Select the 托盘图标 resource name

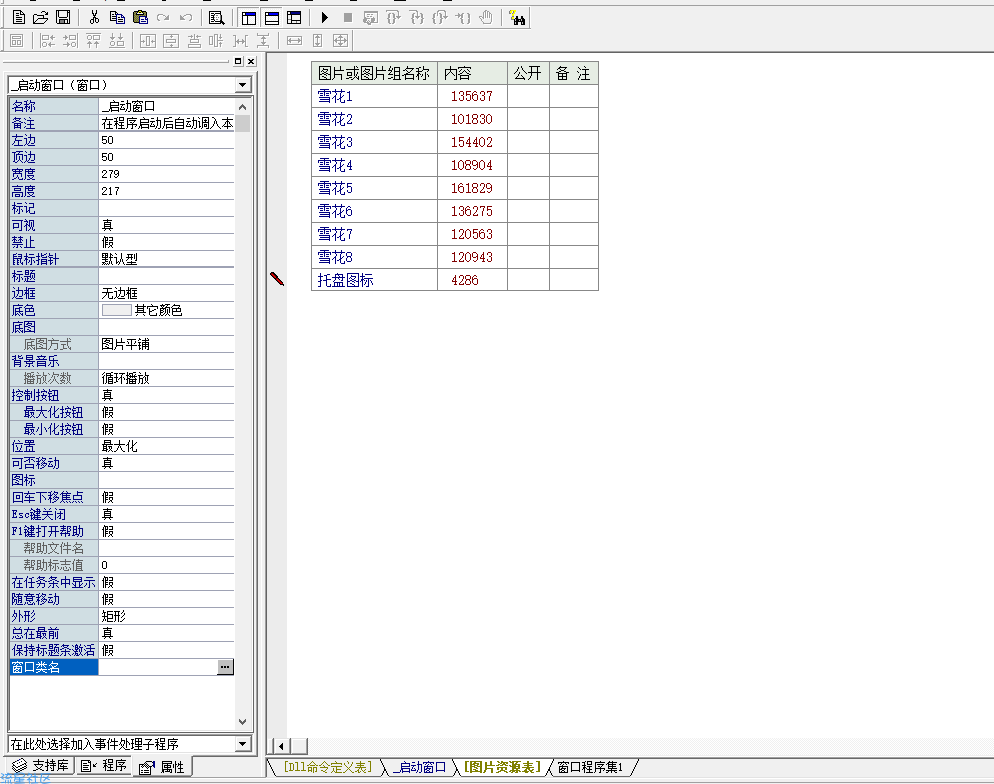click(345, 280)
